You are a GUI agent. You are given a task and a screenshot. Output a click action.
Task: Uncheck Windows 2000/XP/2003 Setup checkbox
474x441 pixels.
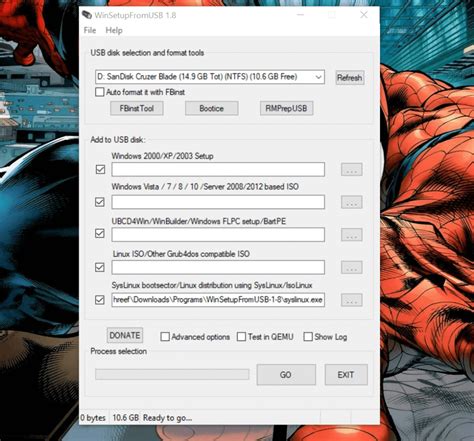pos(100,169)
